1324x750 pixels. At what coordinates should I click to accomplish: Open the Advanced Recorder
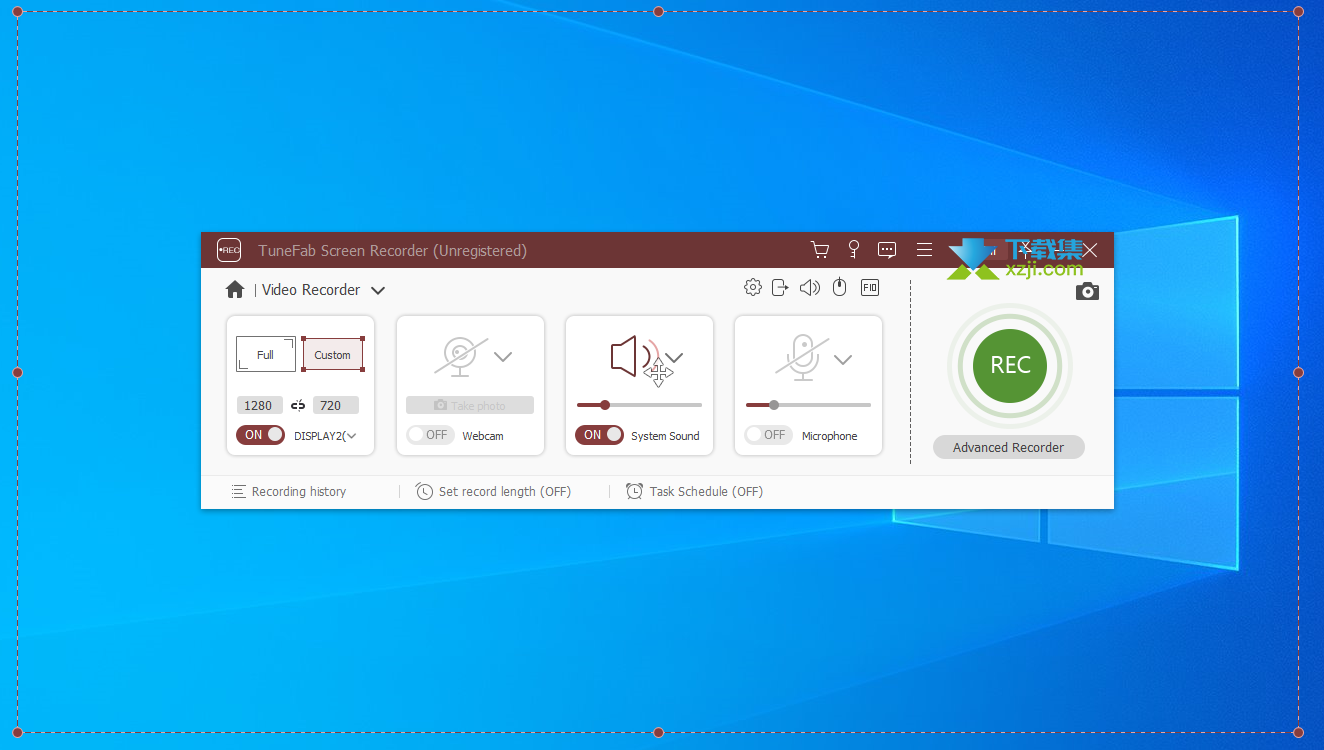pos(1009,447)
